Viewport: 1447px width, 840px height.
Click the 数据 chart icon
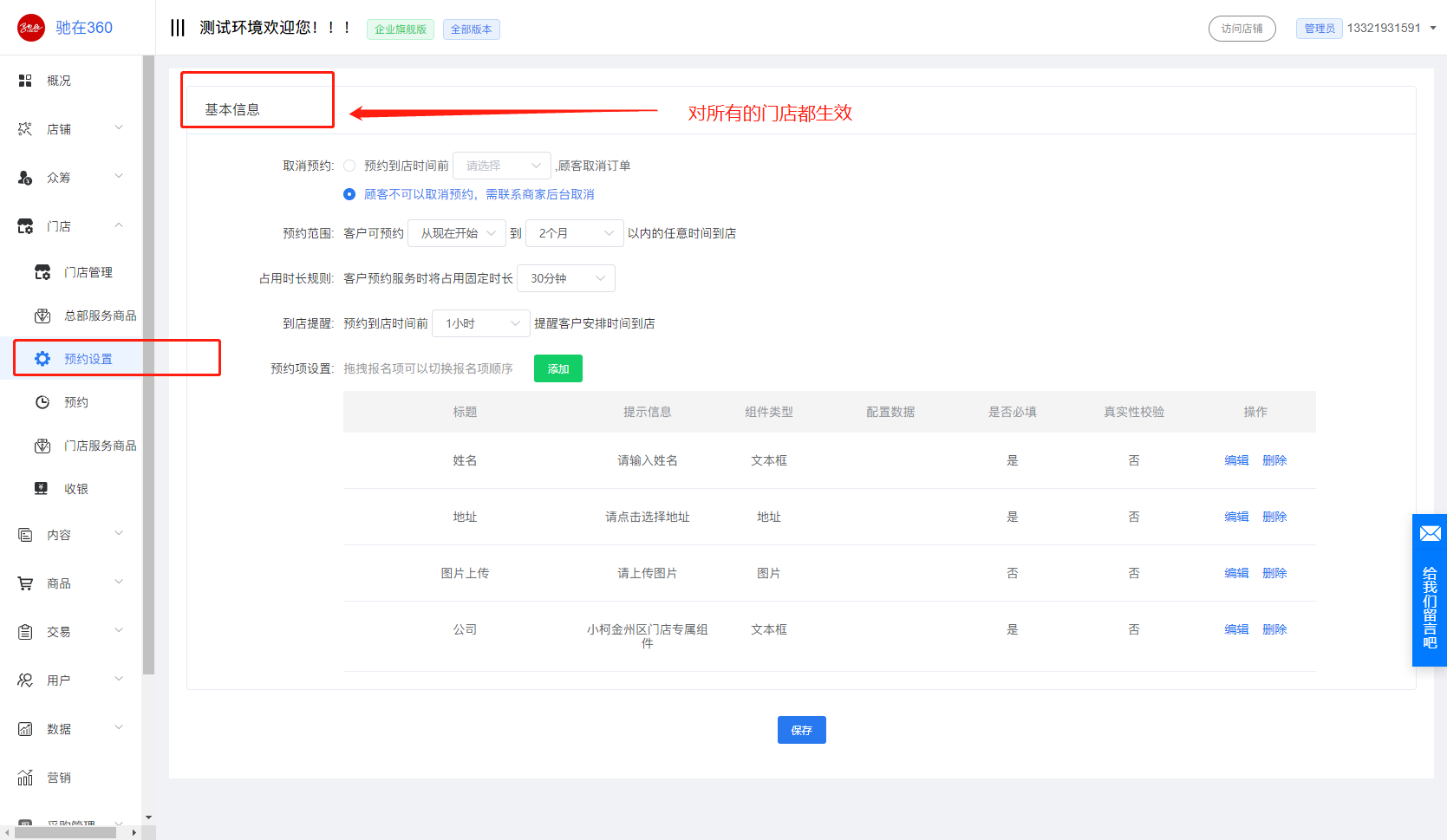coord(25,729)
